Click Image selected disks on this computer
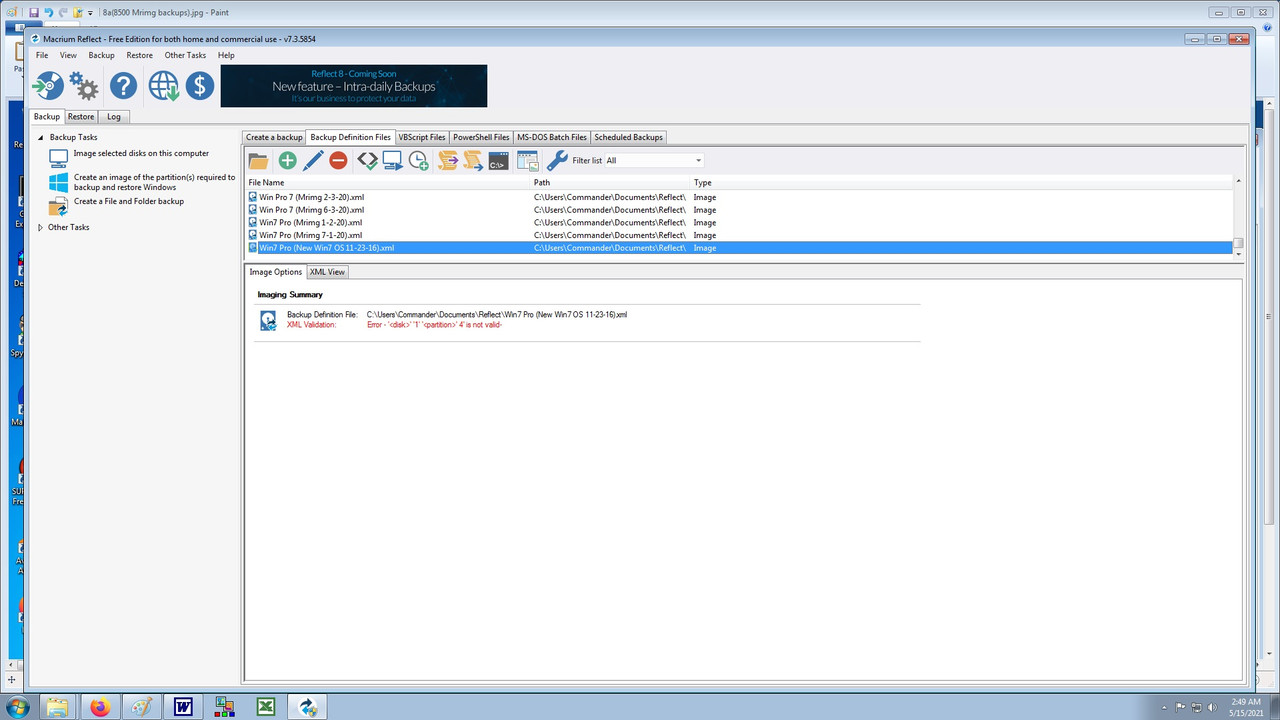 (x=141, y=153)
